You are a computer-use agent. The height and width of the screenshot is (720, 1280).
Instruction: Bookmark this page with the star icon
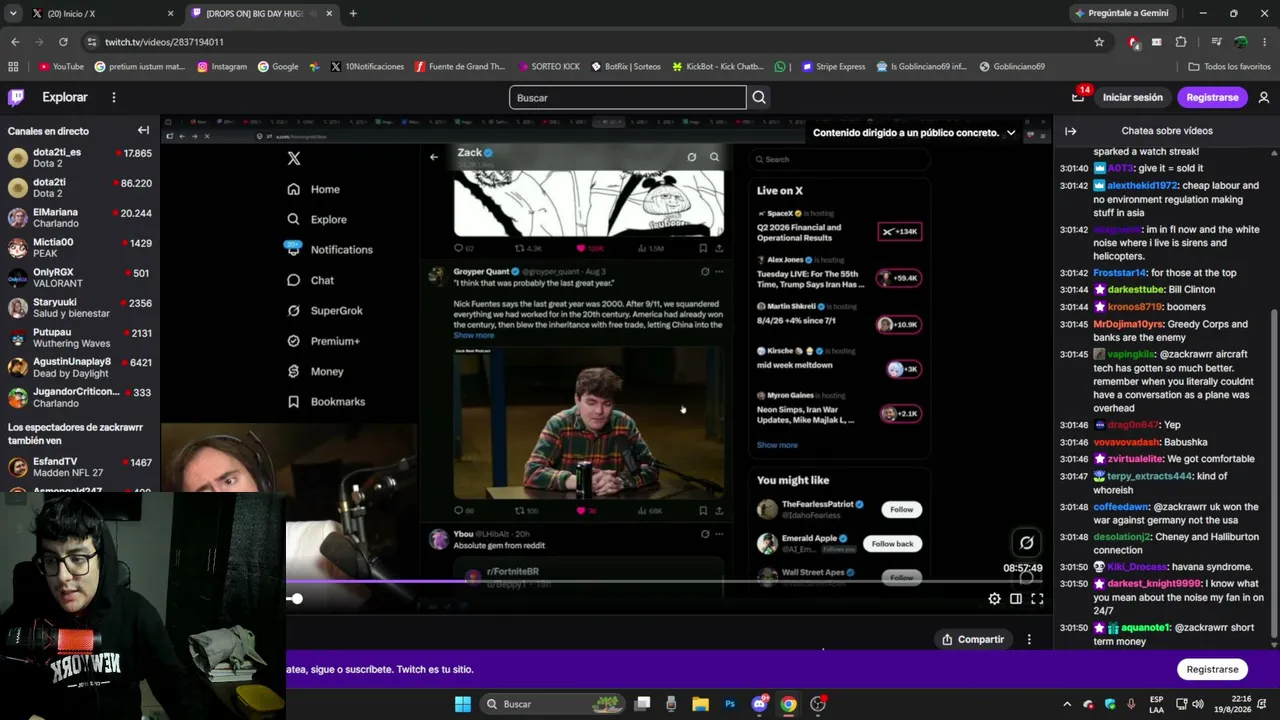[1099, 42]
